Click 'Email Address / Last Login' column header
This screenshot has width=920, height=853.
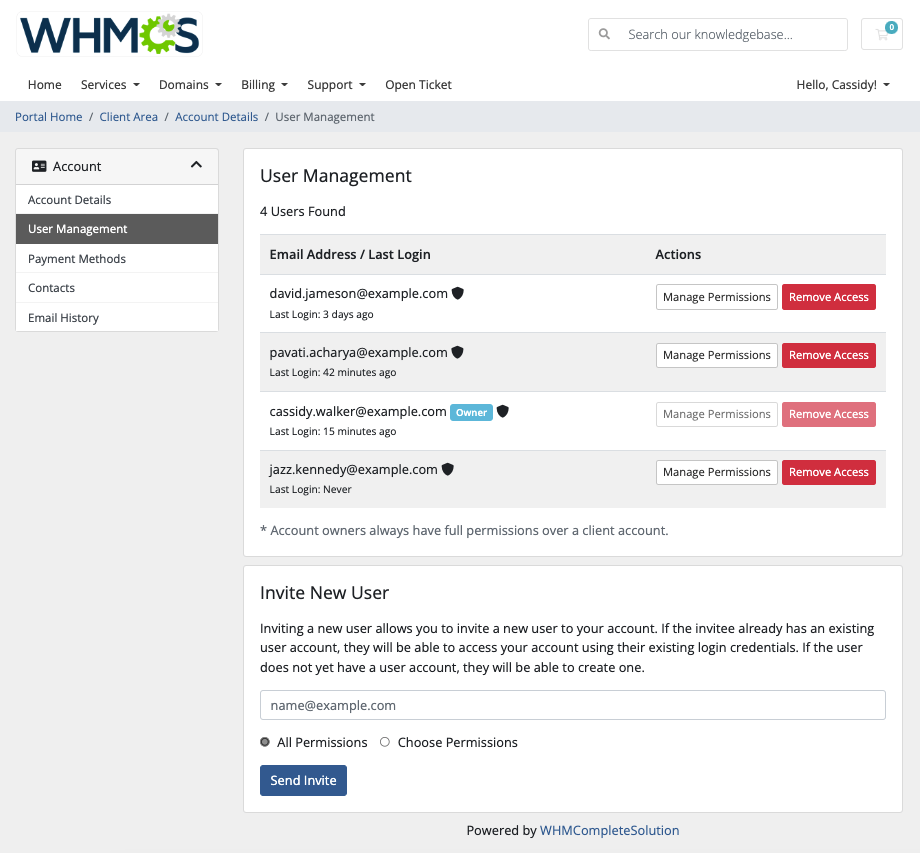coord(350,254)
